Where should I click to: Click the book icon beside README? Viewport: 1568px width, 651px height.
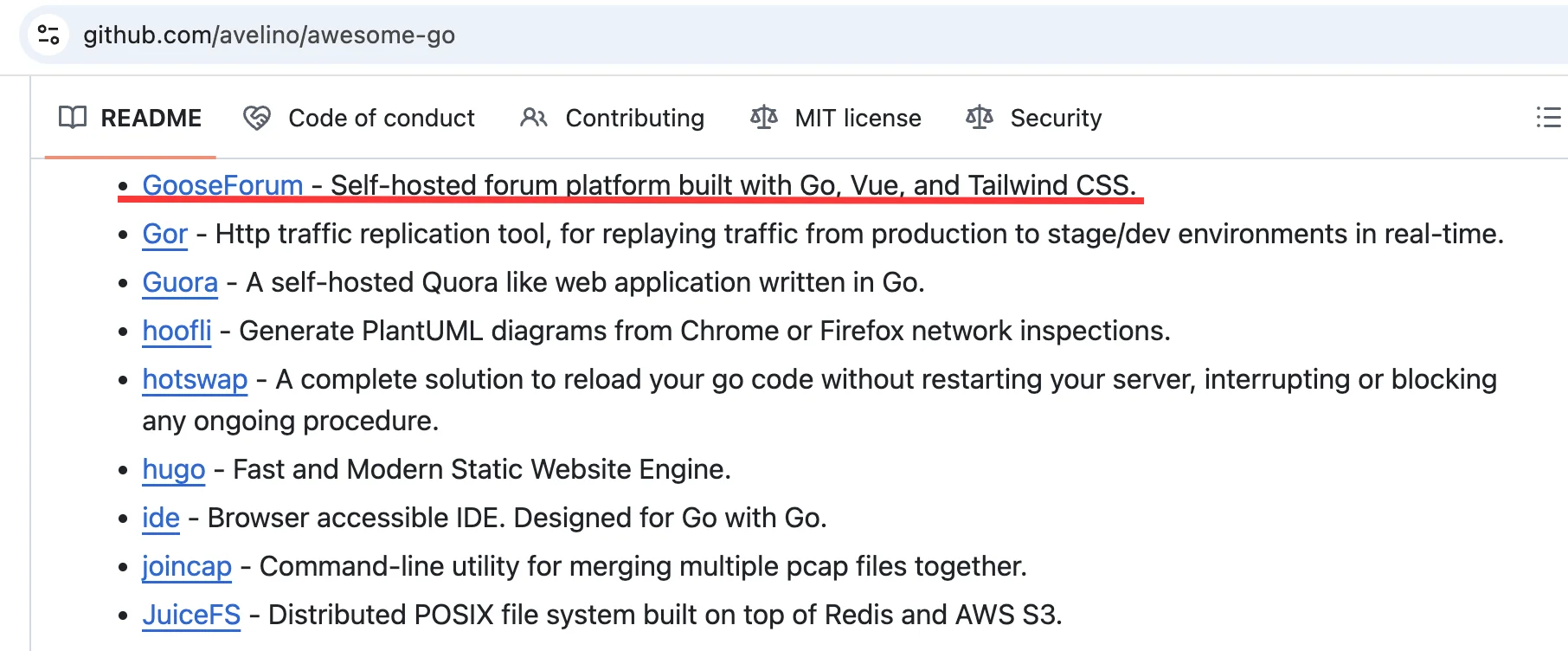73,118
